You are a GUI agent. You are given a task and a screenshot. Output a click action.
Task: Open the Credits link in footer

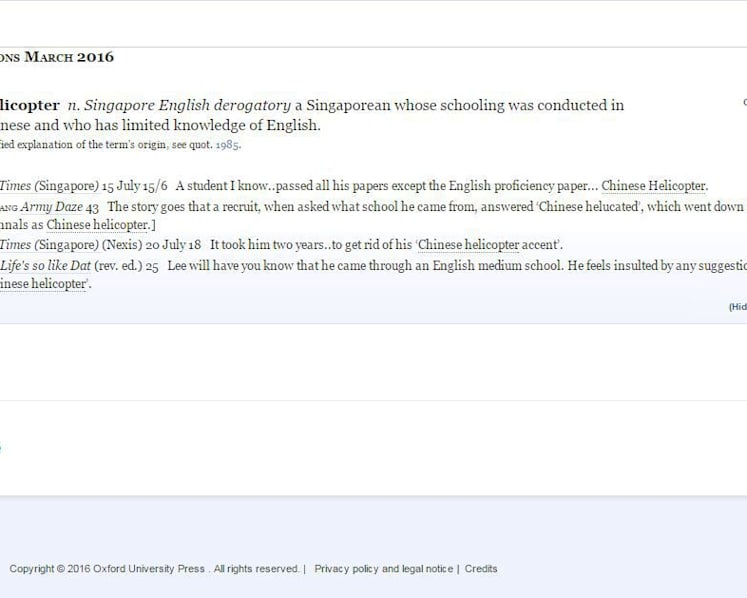tap(481, 569)
